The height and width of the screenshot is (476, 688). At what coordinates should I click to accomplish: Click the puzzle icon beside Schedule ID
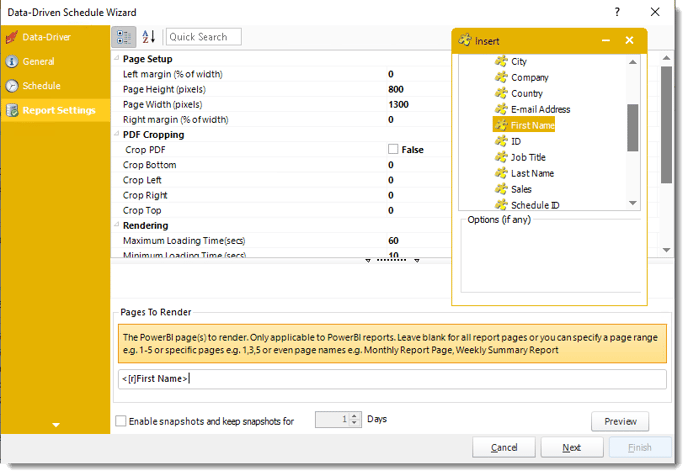[501, 205]
